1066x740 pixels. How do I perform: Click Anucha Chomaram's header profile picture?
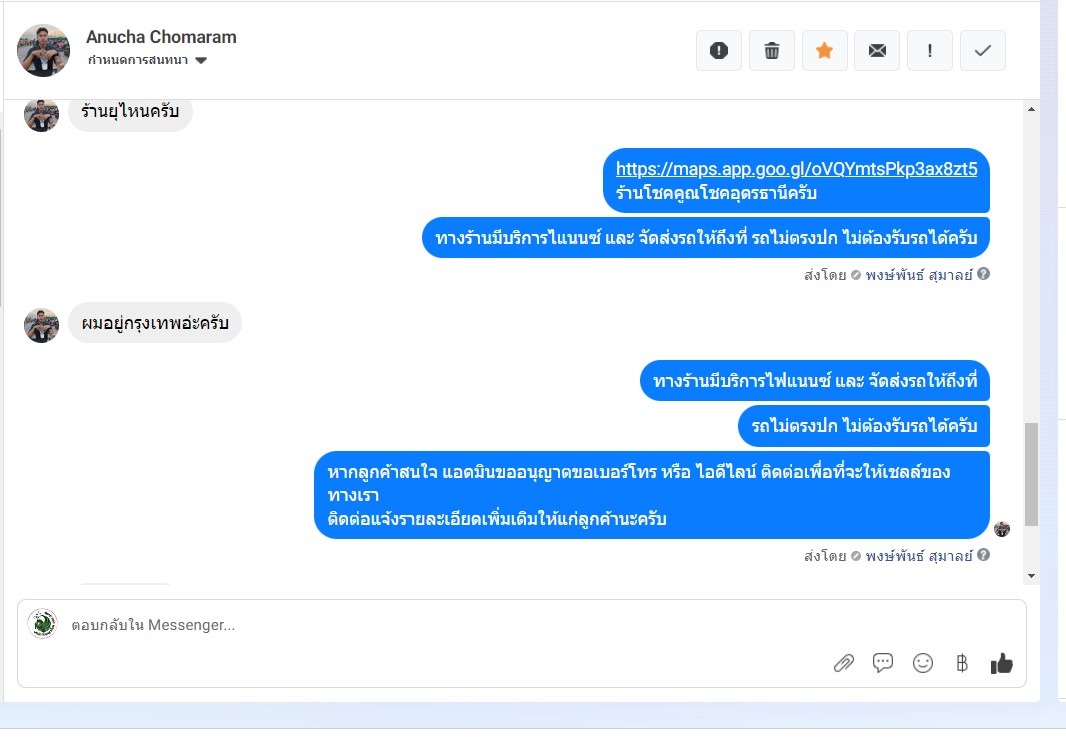(x=44, y=50)
